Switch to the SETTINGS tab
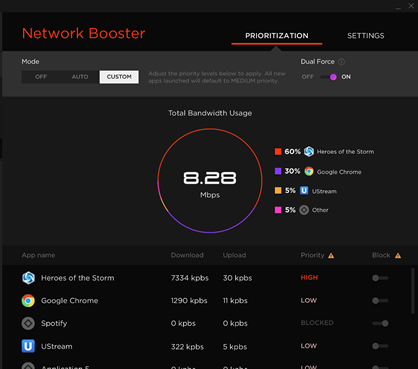The height and width of the screenshot is (369, 418). pos(366,36)
